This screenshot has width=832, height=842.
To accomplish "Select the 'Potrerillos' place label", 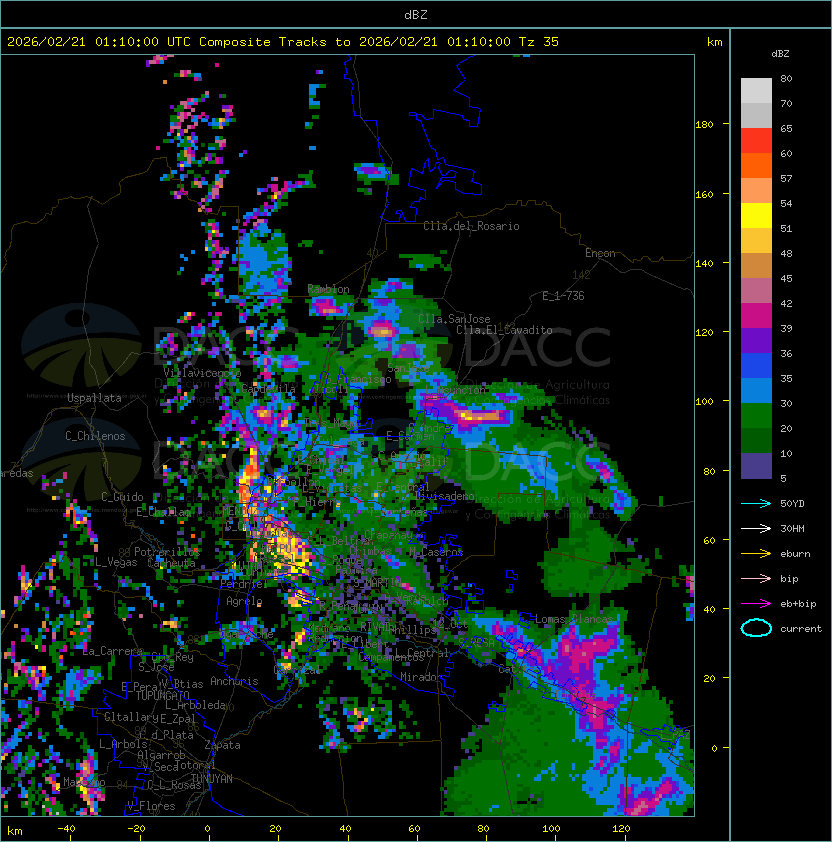I will pyautogui.click(x=167, y=551).
